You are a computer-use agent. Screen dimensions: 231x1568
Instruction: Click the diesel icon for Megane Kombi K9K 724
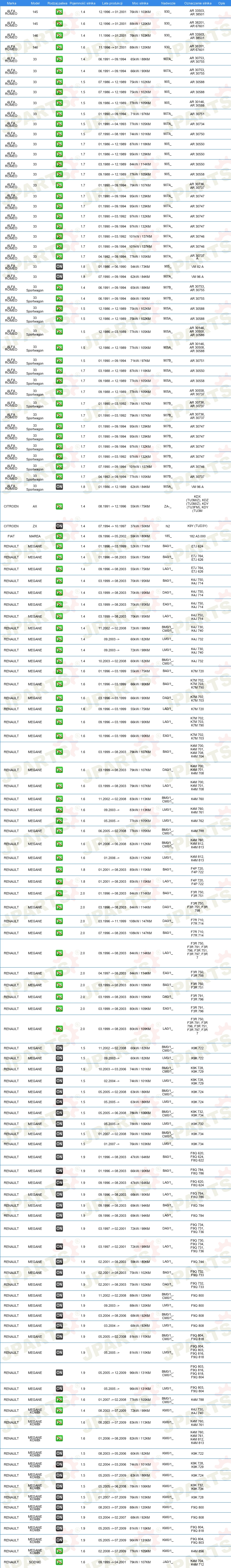(x=59, y=1475)
